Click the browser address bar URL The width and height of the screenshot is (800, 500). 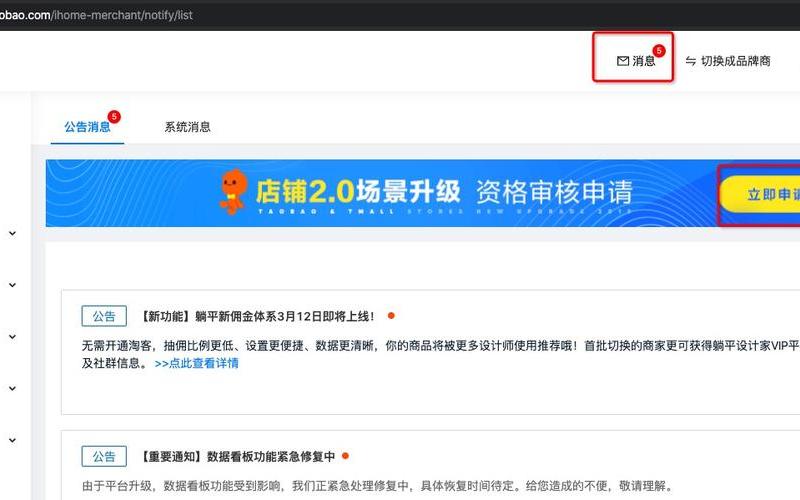point(96,15)
